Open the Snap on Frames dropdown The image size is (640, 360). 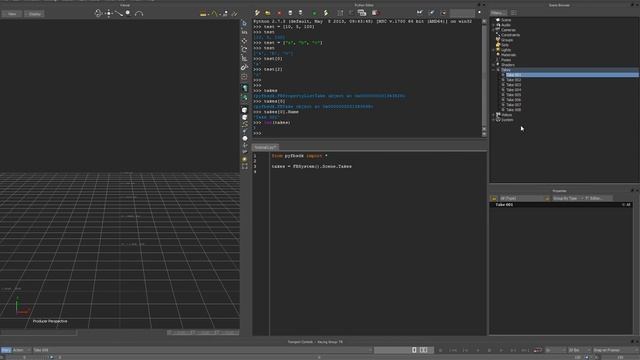[x=616, y=350]
